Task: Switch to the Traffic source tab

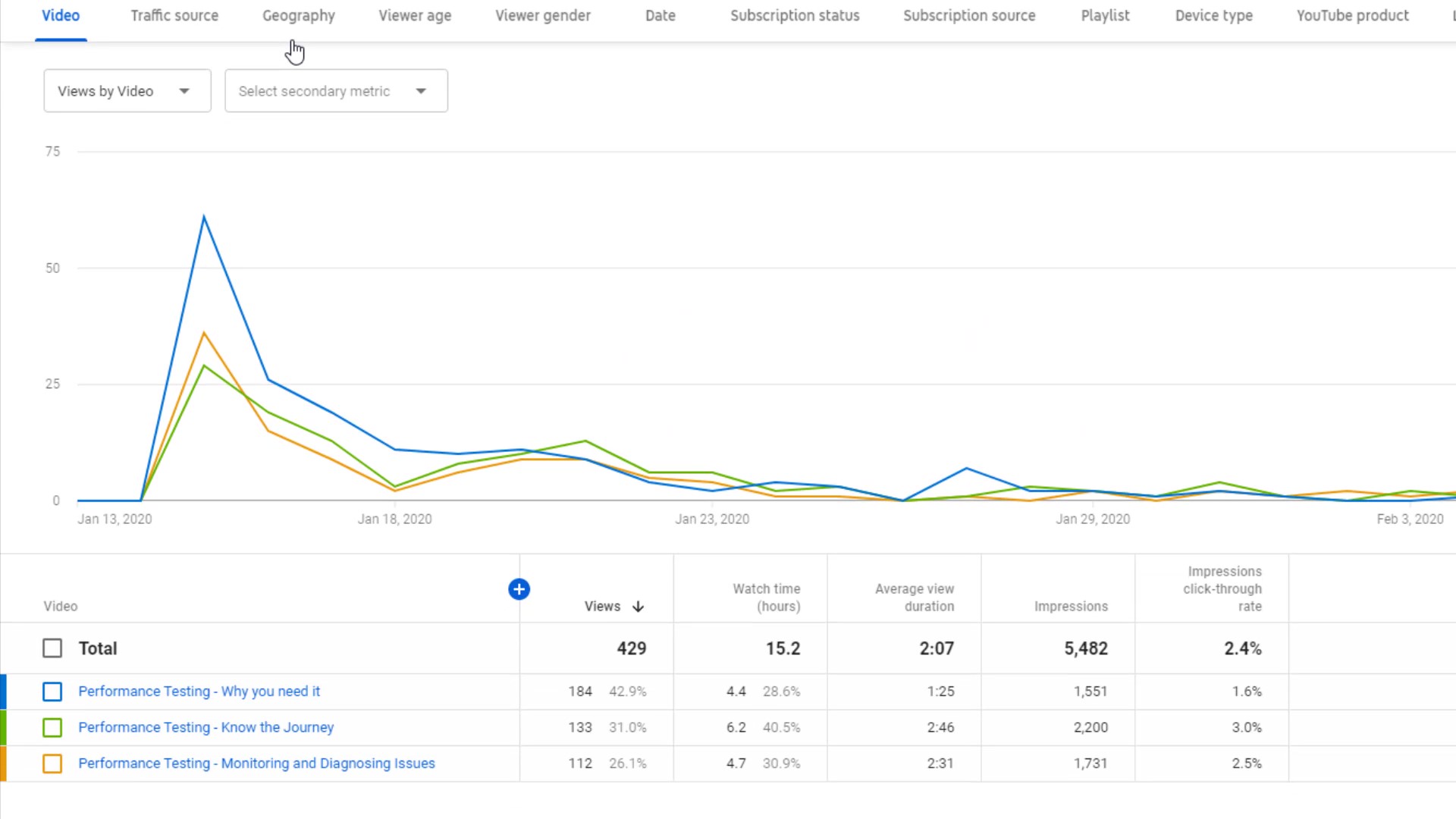Action: click(x=174, y=16)
